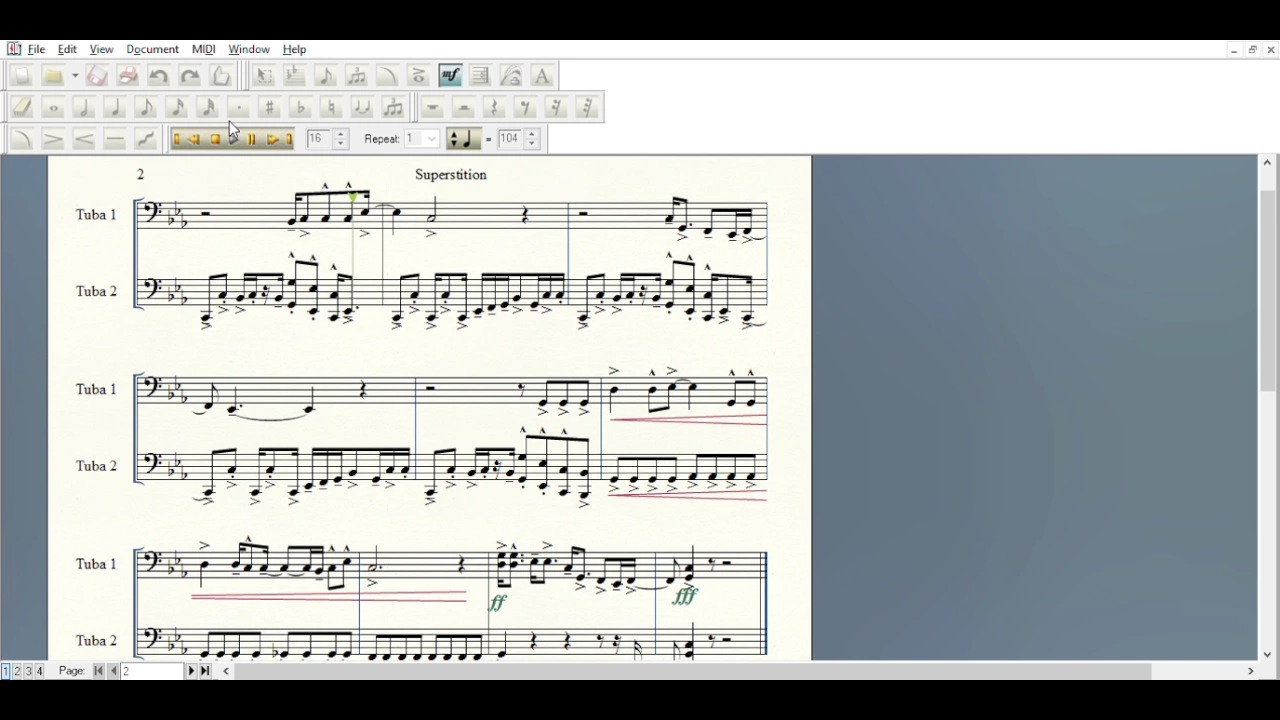Image resolution: width=1280 pixels, height=720 pixels.
Task: Adjust the tempo 104 spinner arrows
Action: 532,139
